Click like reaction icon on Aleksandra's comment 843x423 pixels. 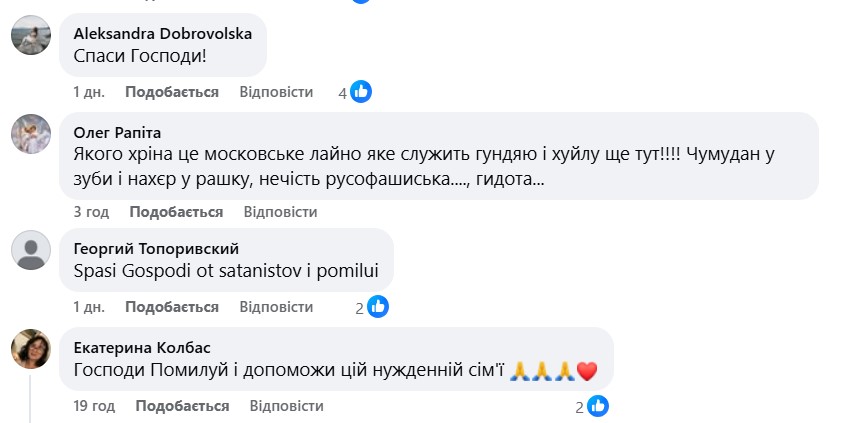[360, 92]
